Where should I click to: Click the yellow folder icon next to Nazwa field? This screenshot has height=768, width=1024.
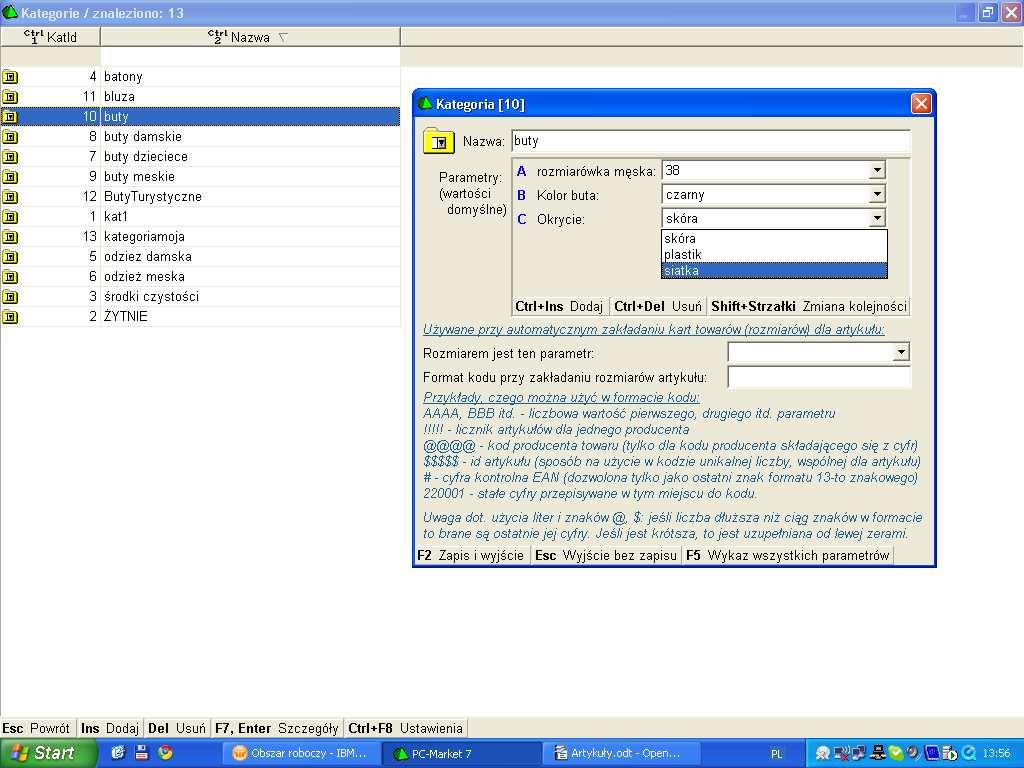tap(439, 141)
